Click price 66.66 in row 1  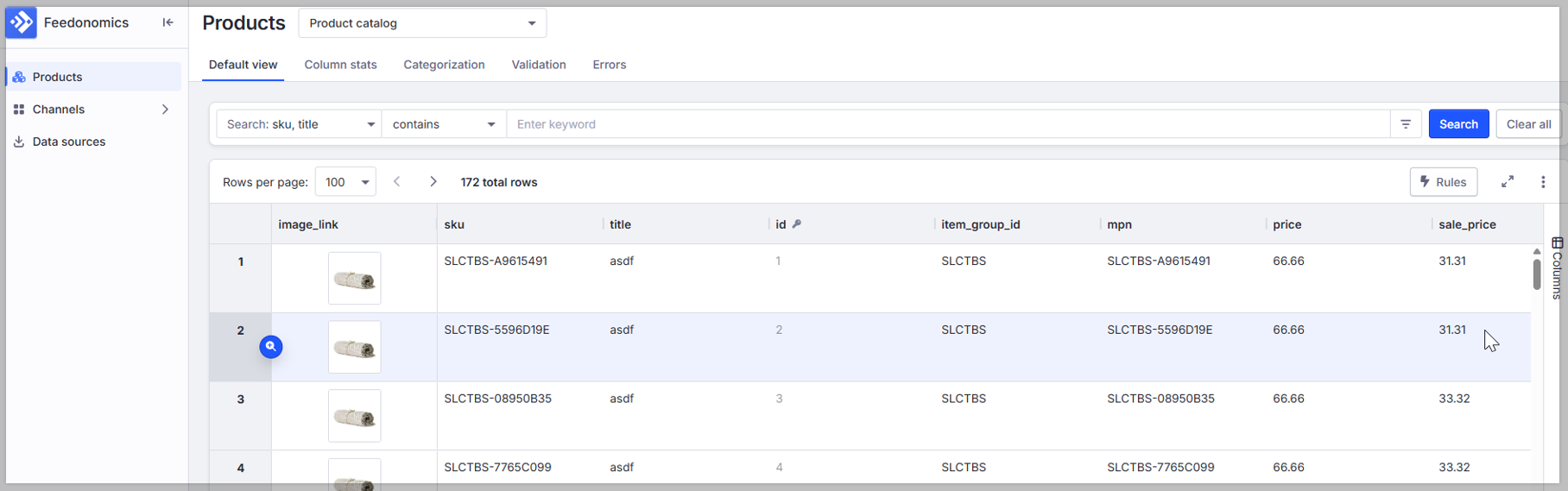click(1288, 261)
